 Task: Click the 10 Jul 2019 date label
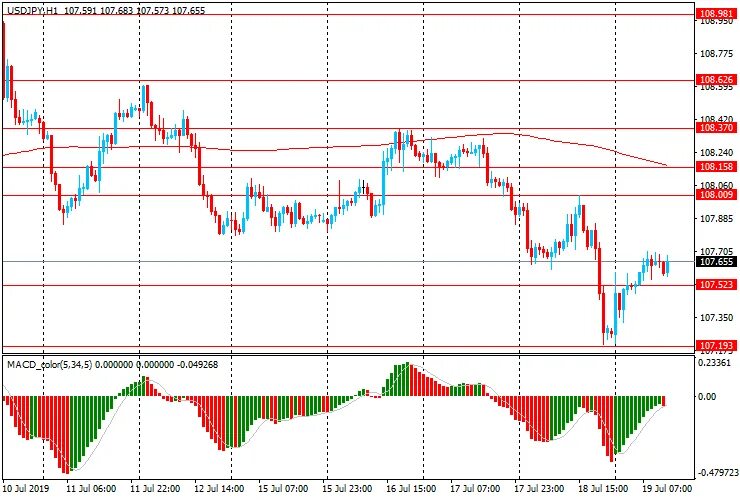pos(25,488)
